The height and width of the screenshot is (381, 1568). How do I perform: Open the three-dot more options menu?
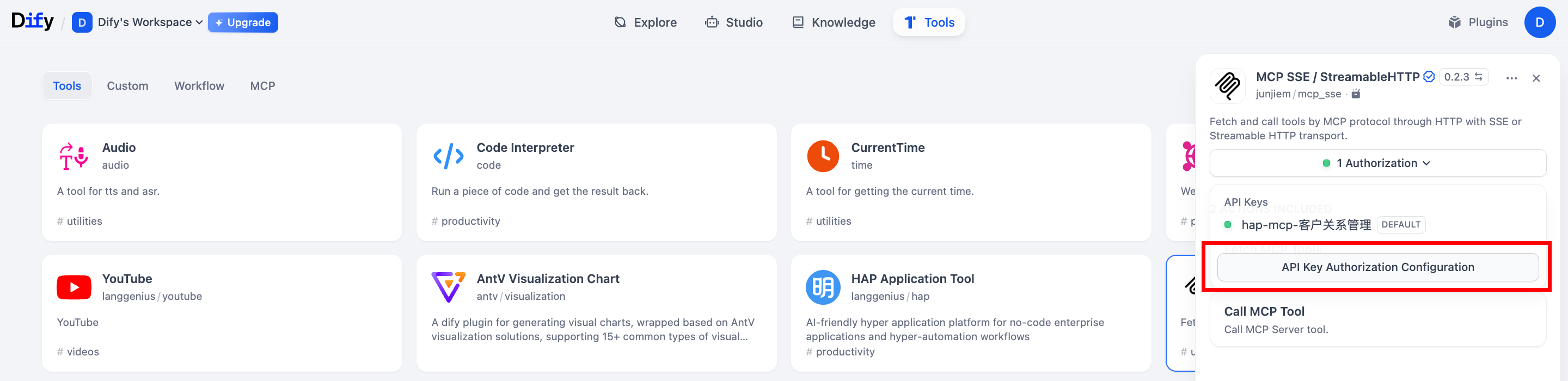click(x=1511, y=78)
